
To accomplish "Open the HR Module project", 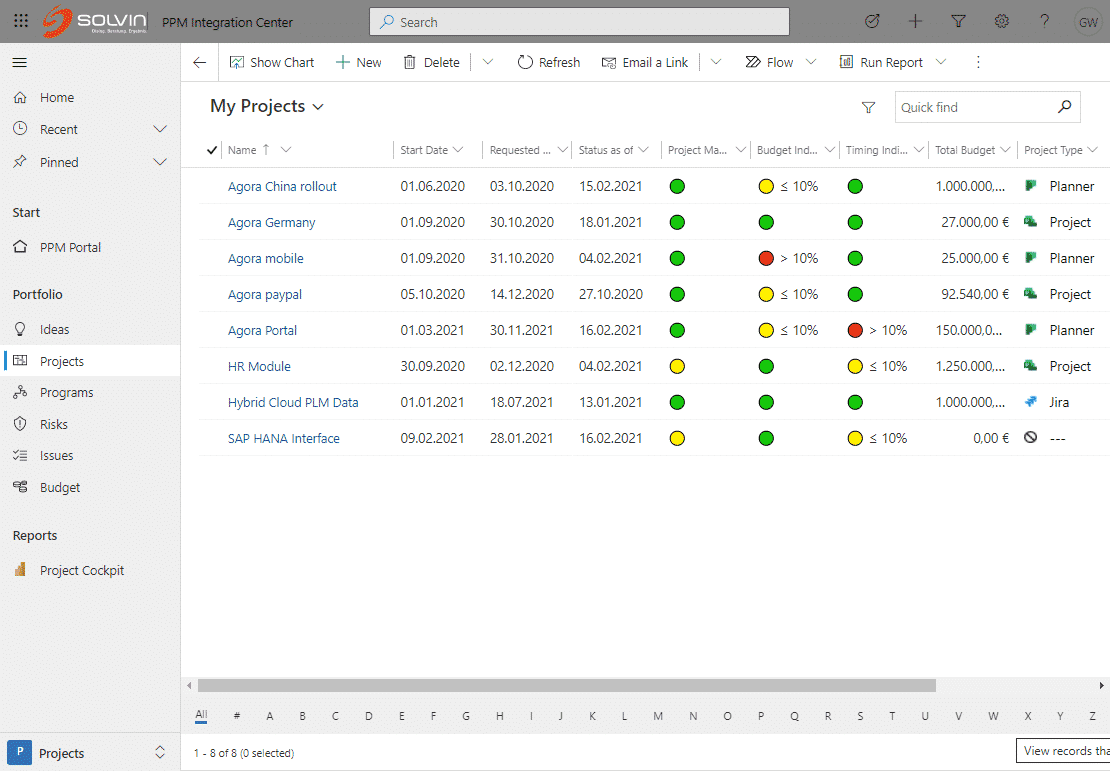I will coord(259,366).
